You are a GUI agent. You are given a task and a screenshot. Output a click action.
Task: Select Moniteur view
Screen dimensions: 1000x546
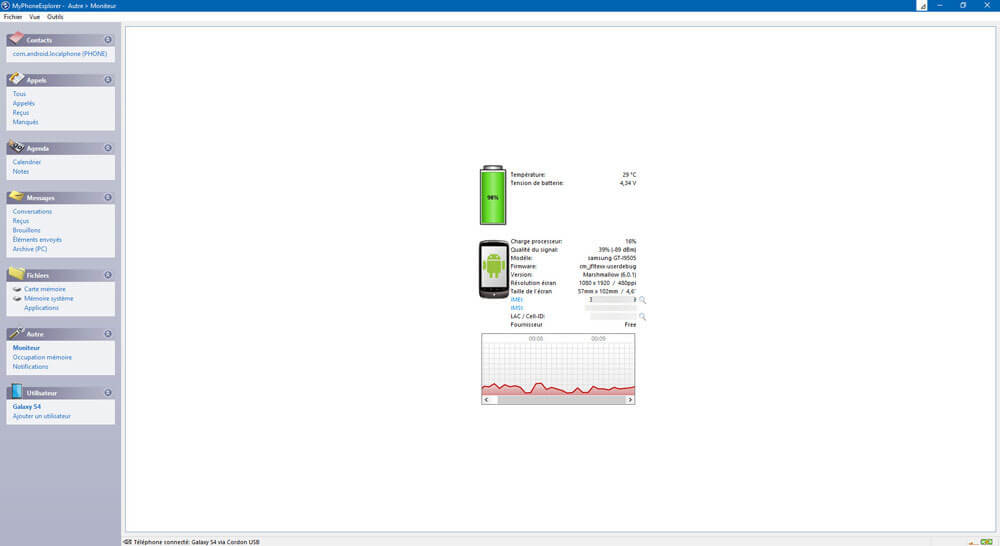(x=26, y=348)
